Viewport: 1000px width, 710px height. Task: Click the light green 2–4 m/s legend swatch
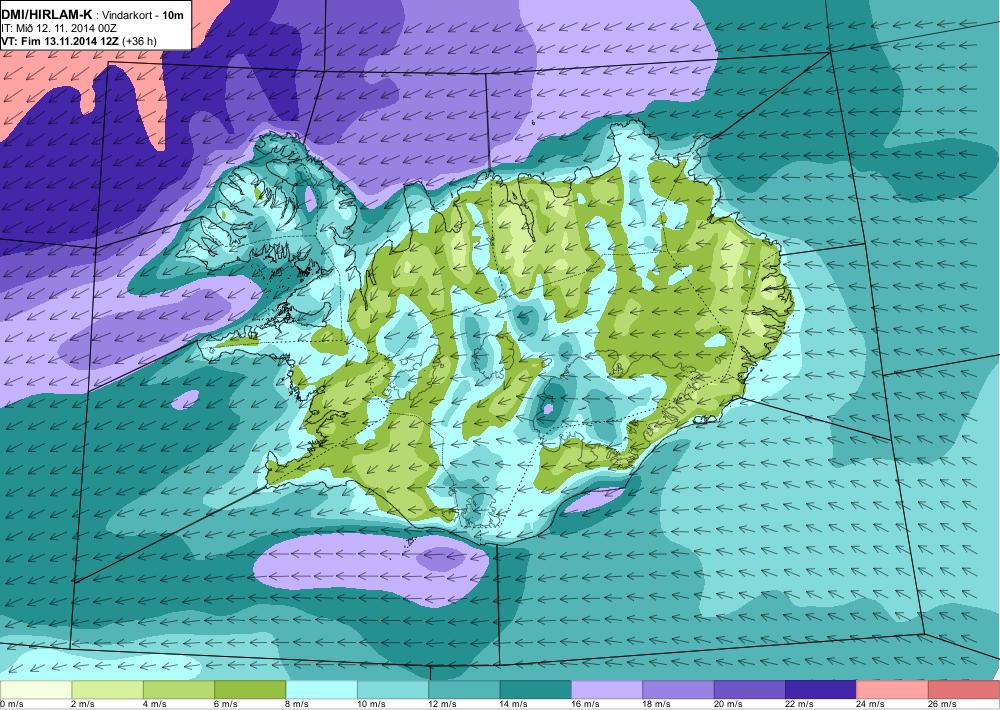pos(107,690)
